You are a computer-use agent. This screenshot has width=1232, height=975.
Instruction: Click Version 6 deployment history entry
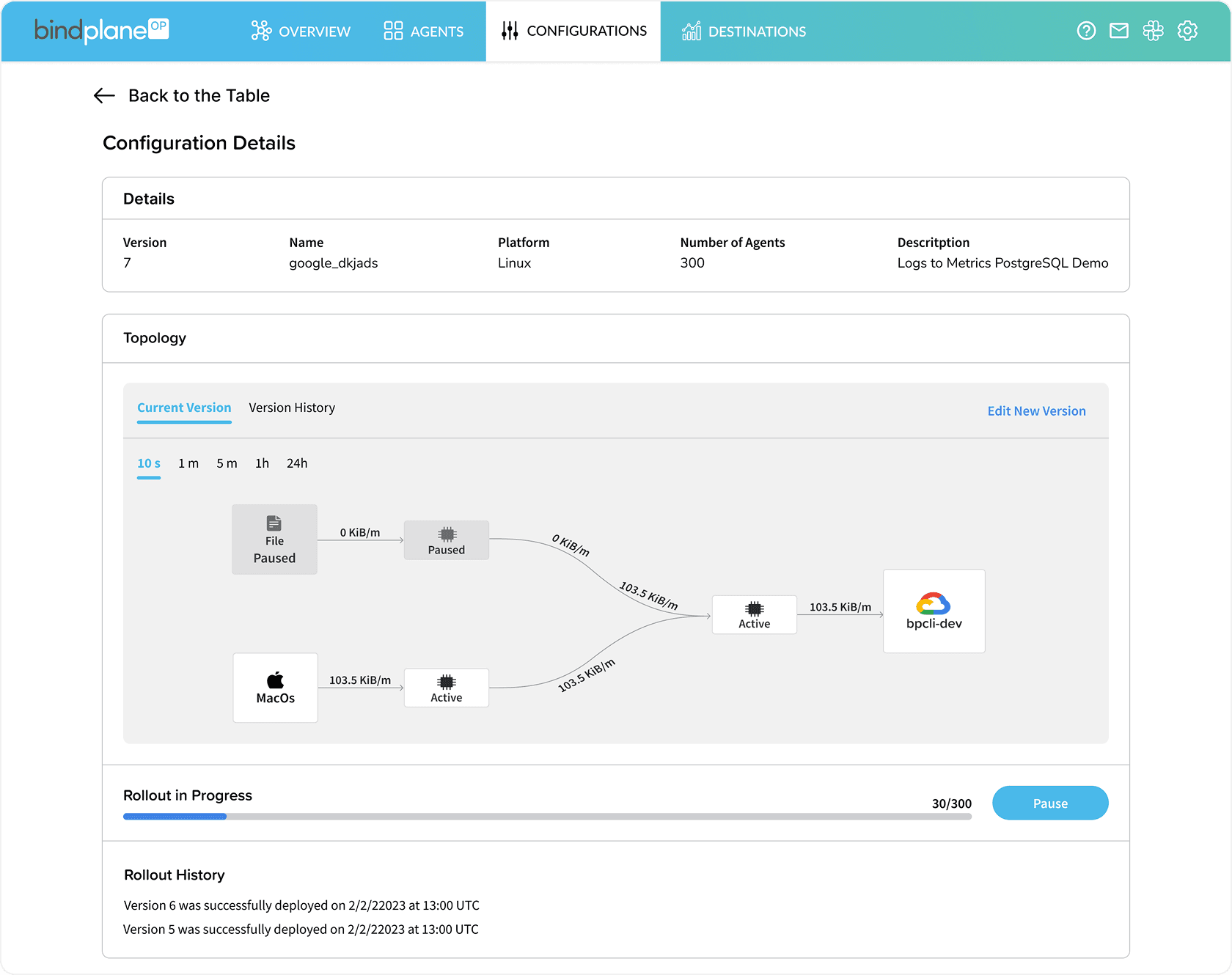pyautogui.click(x=301, y=905)
